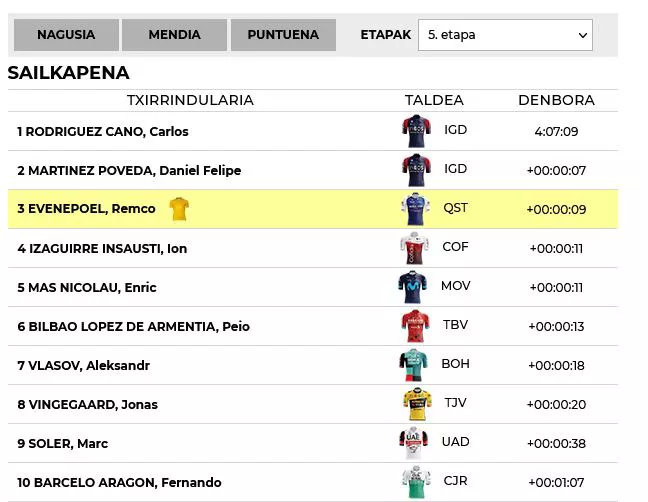Open rider Rodriguez Cano, Carlos
This screenshot has width=648, height=502.
[108, 131]
